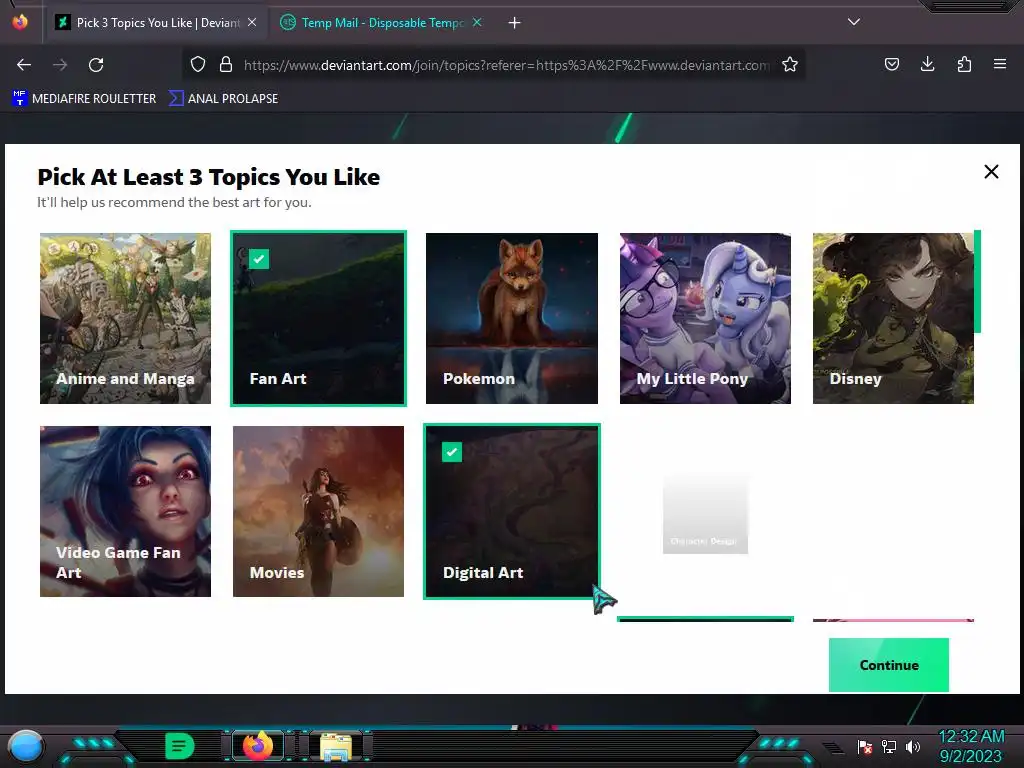This screenshot has height=768, width=1024.
Task: Open the second bookmark in bookmarks toolbar
Action: pyautogui.click(x=223, y=99)
